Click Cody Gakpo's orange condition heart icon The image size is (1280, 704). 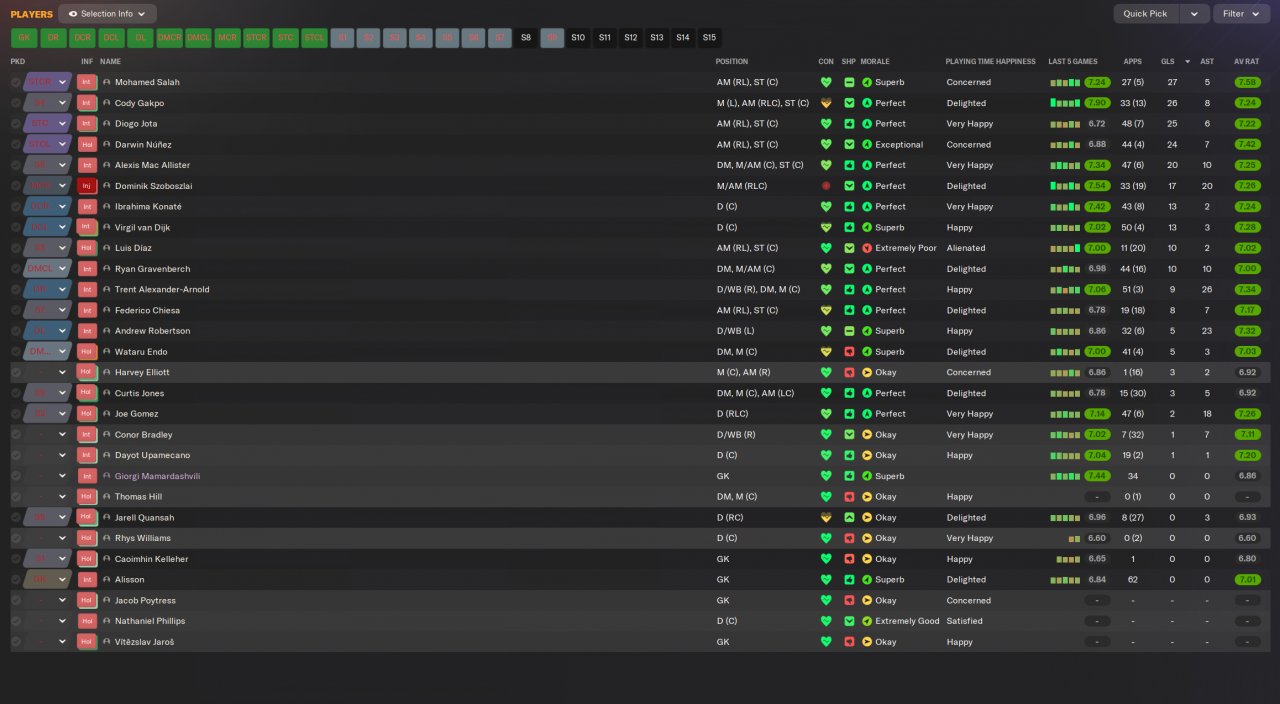pos(826,103)
